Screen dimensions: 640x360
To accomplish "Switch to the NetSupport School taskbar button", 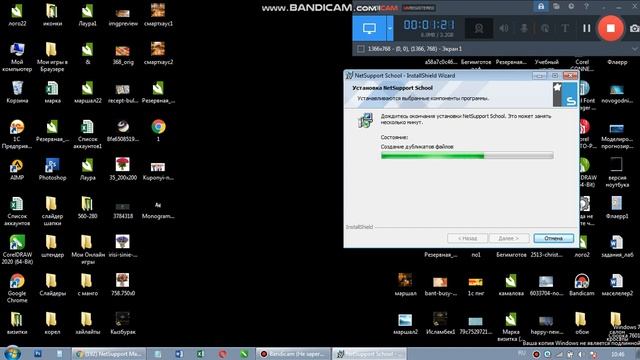I will click(x=369, y=354).
